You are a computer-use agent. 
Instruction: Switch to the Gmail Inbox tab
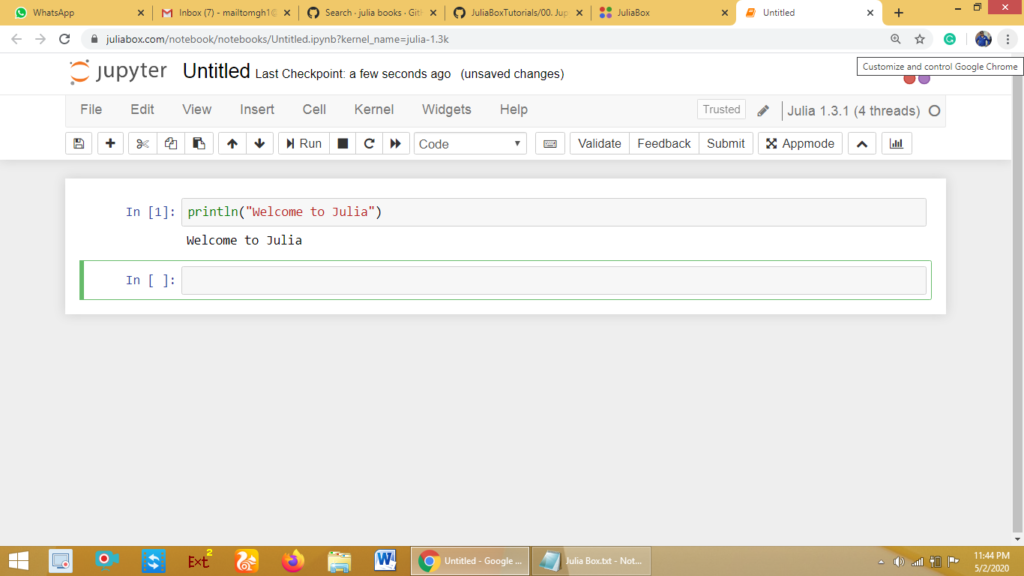click(222, 12)
